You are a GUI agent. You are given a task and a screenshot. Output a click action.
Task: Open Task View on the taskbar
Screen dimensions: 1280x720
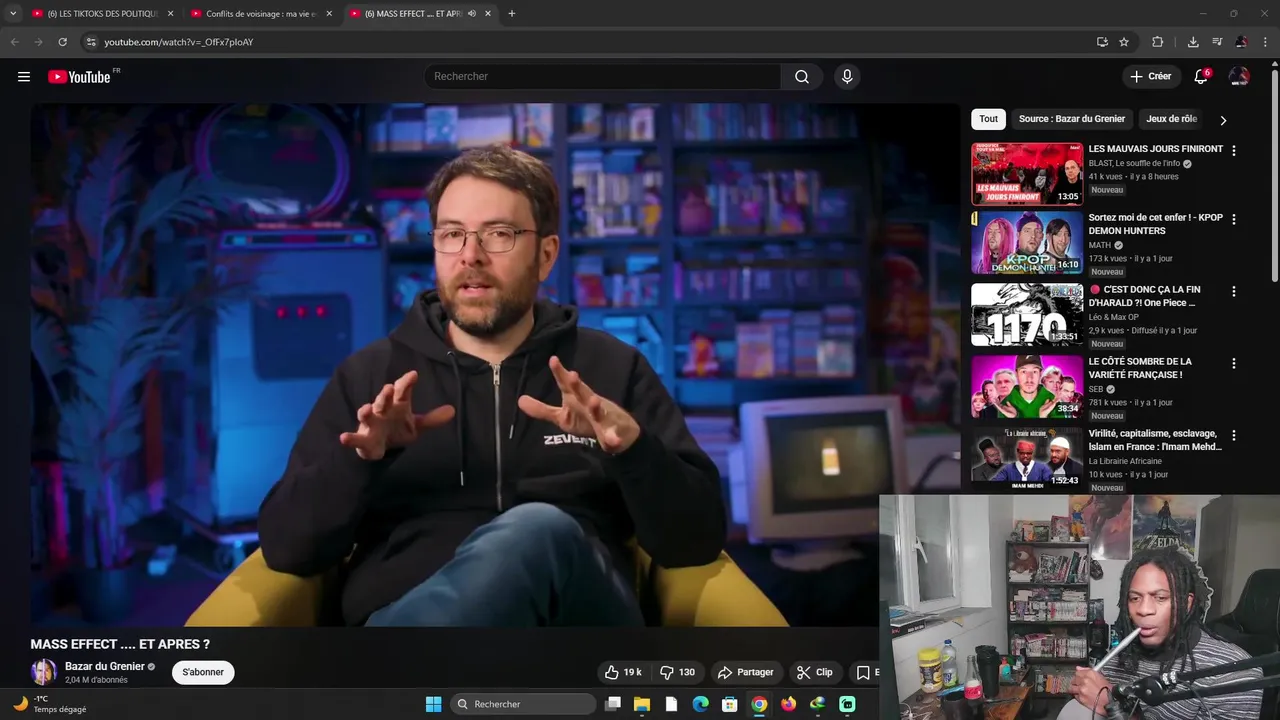[x=613, y=704]
